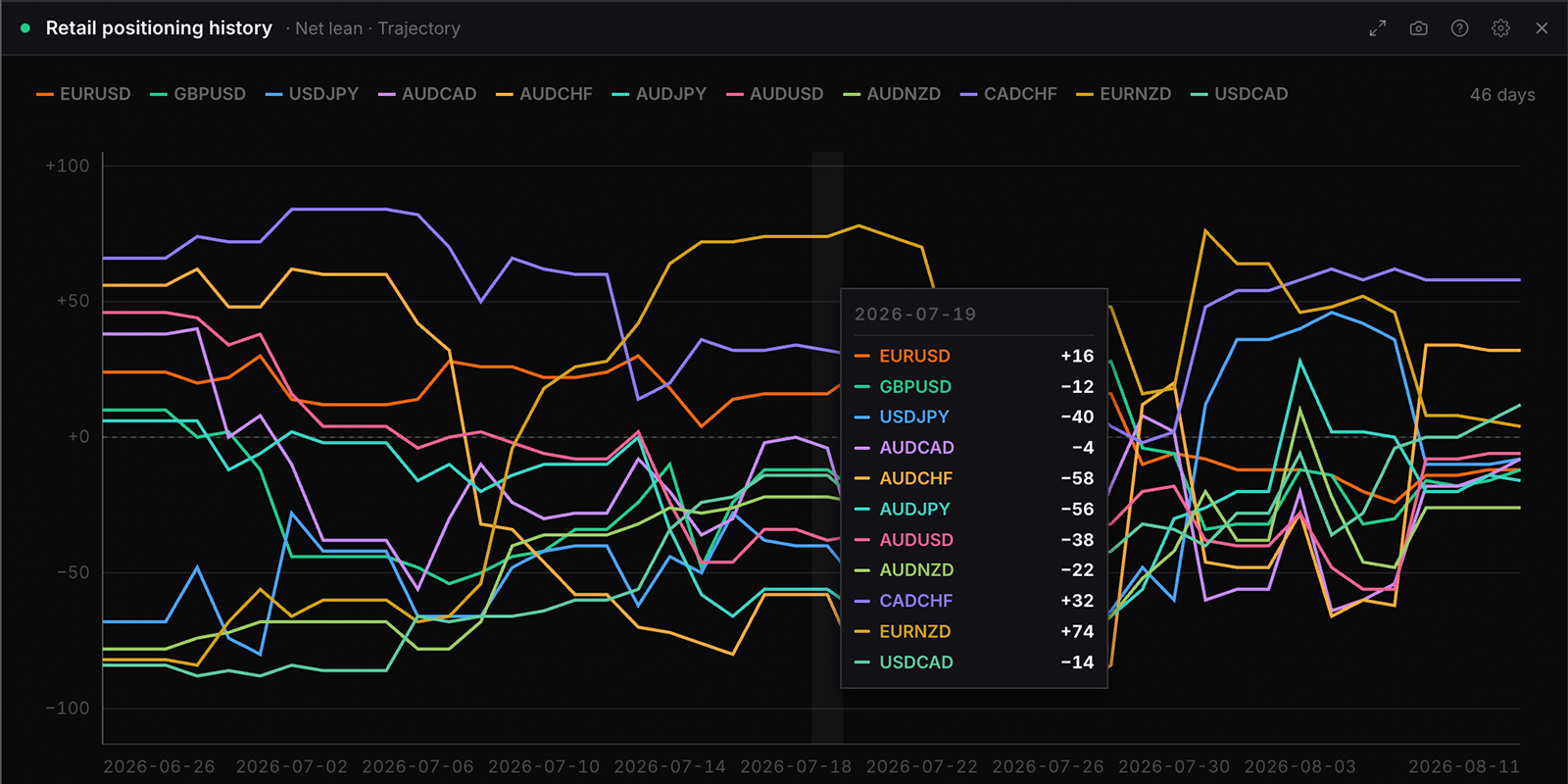
Task: Click x-axis date 2026-07-30
Action: click(1174, 766)
